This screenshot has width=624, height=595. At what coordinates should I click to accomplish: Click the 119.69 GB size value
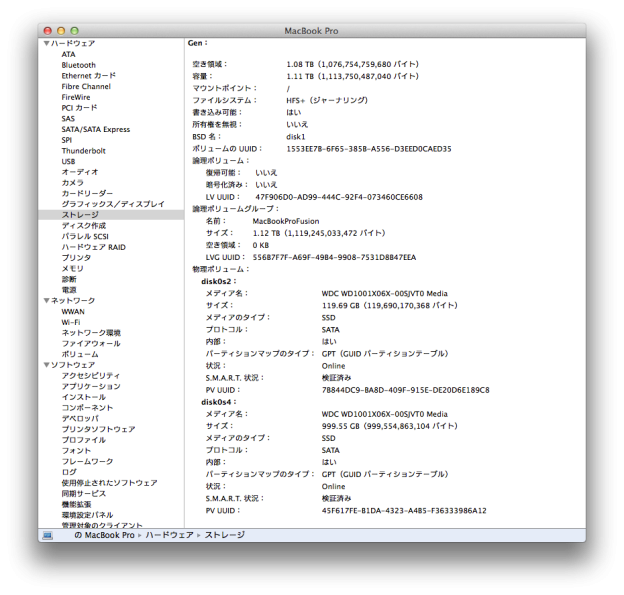[x=390, y=306]
